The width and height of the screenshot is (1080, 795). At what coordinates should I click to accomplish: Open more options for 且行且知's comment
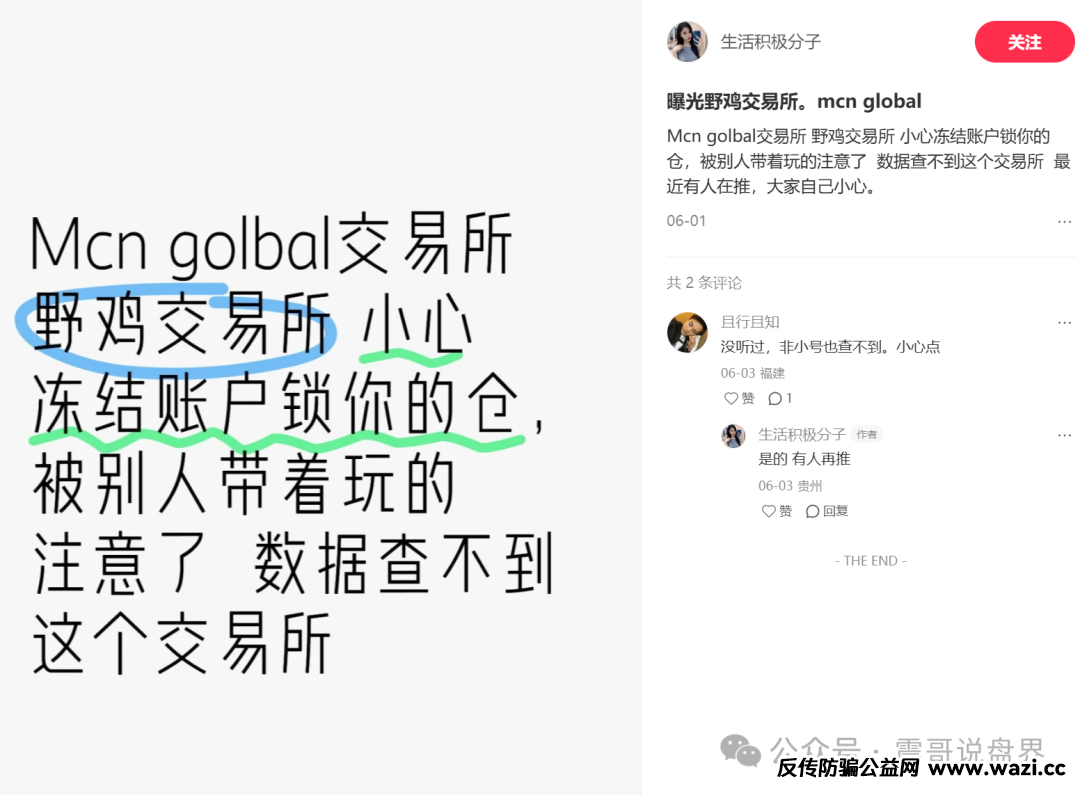(x=1063, y=322)
